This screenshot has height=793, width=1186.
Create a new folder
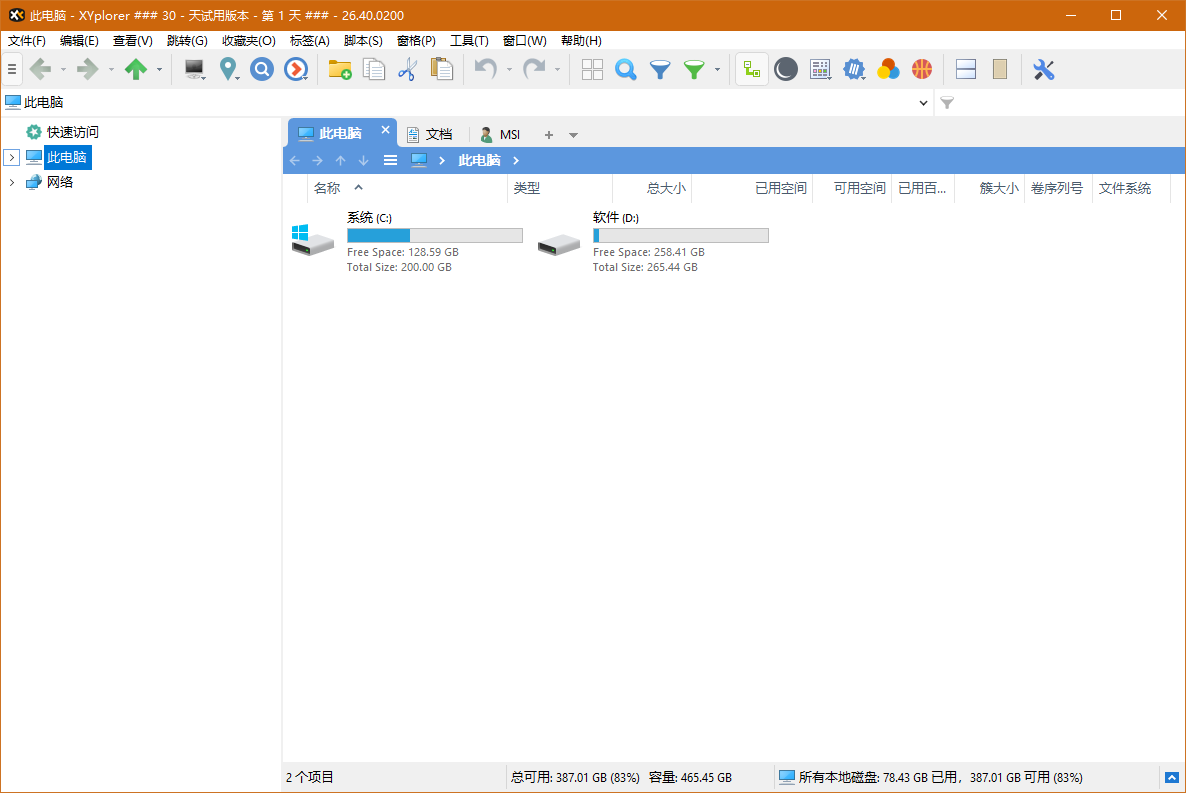tap(340, 70)
